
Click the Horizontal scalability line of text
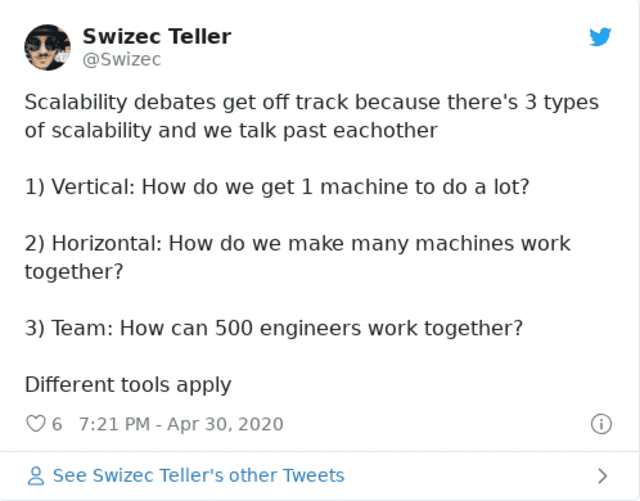[297, 257]
